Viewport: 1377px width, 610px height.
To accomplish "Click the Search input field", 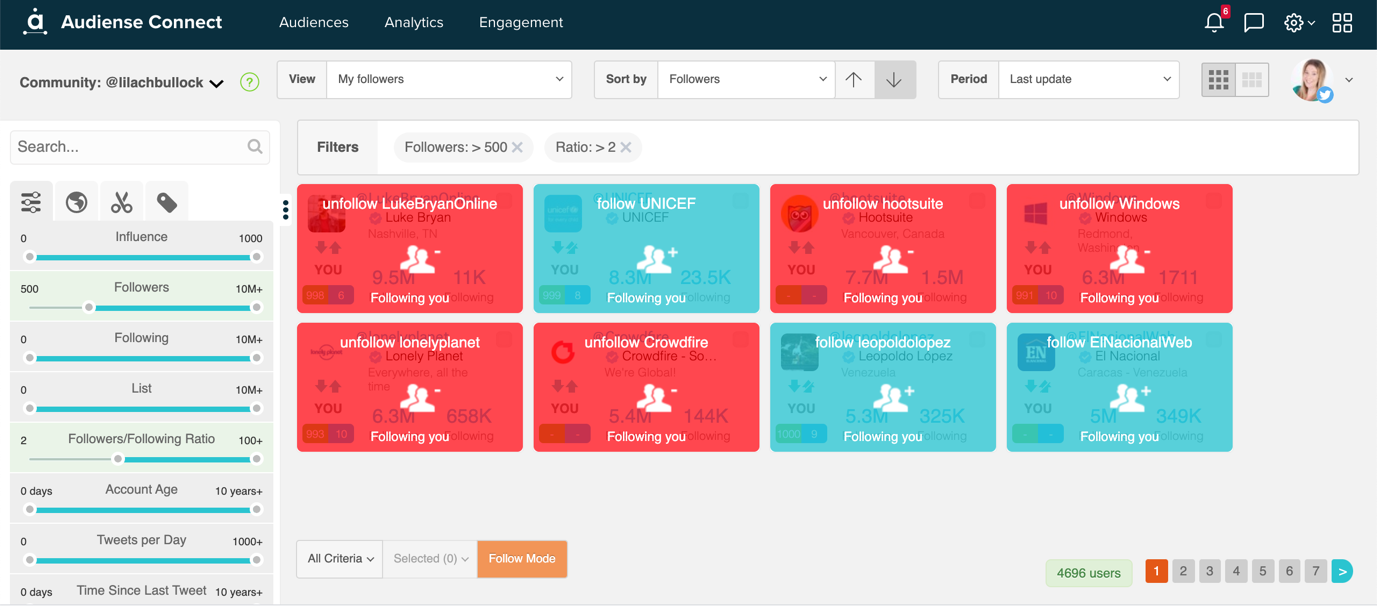I will (x=140, y=147).
